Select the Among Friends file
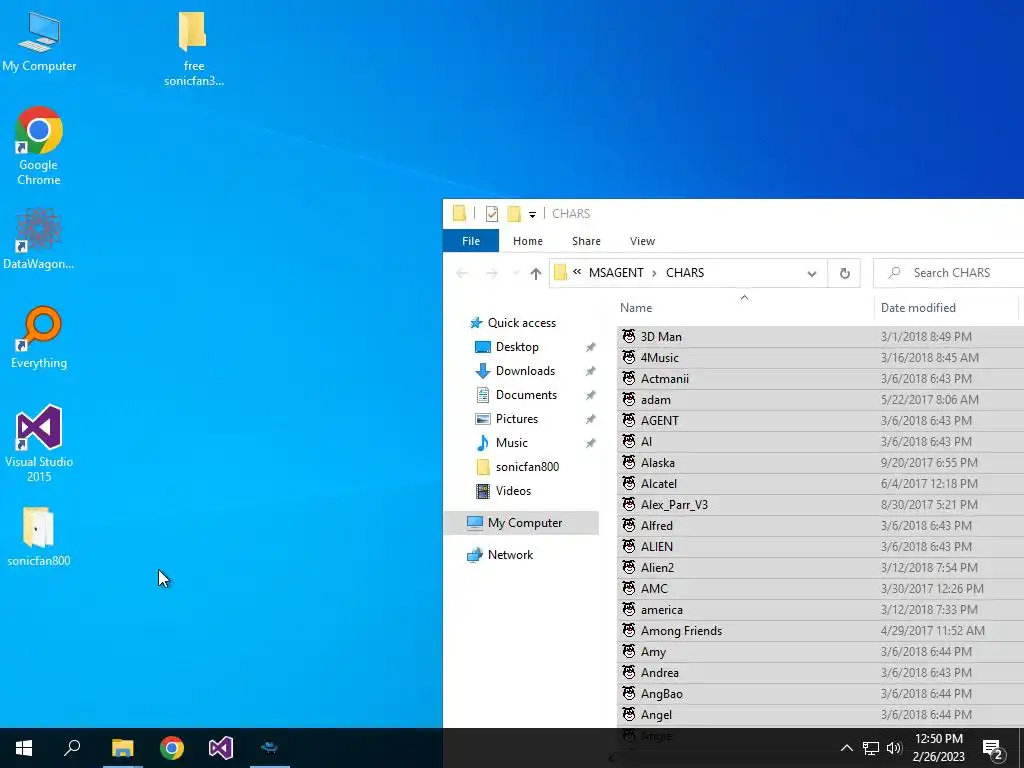 coord(820,631)
